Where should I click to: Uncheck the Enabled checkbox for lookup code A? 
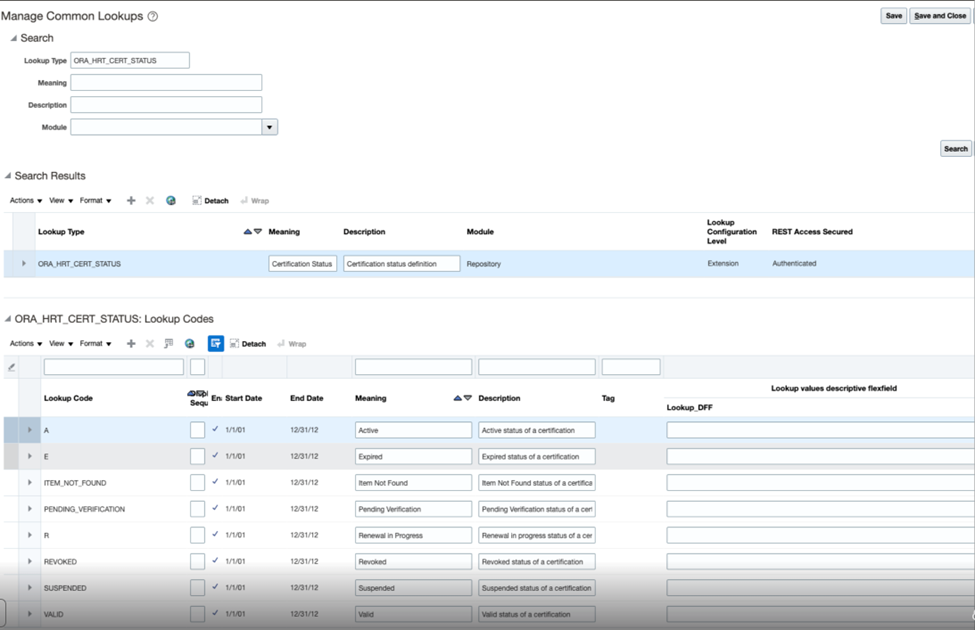click(x=215, y=429)
